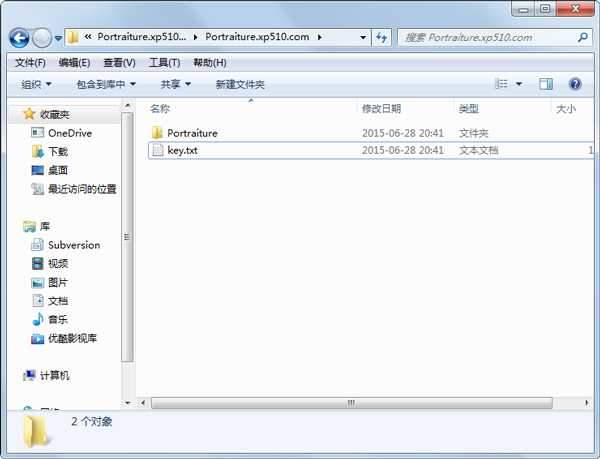Click the Back navigation arrow button

[19, 38]
